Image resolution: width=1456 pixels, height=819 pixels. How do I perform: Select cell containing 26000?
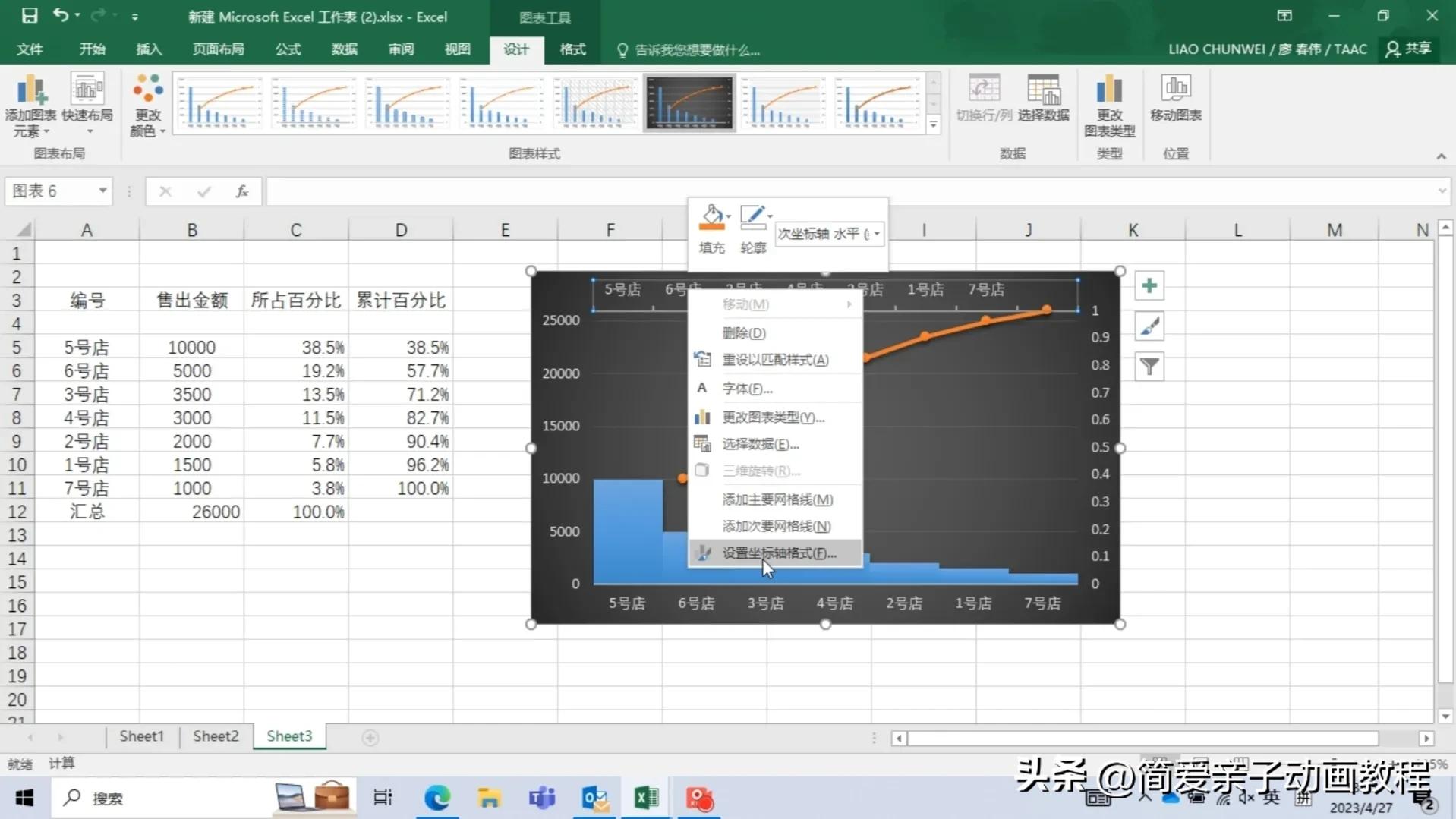click(192, 512)
